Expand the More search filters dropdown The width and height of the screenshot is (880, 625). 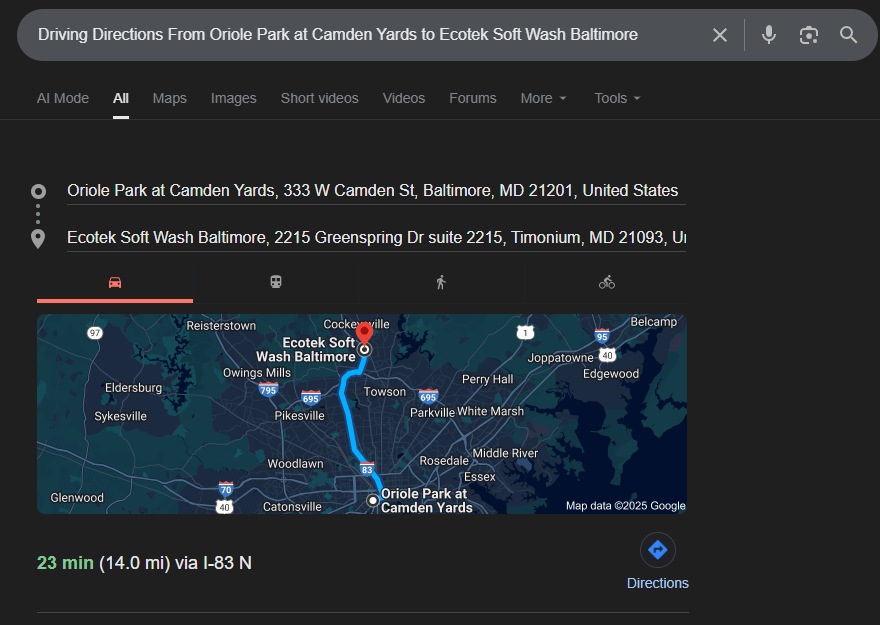click(x=543, y=98)
